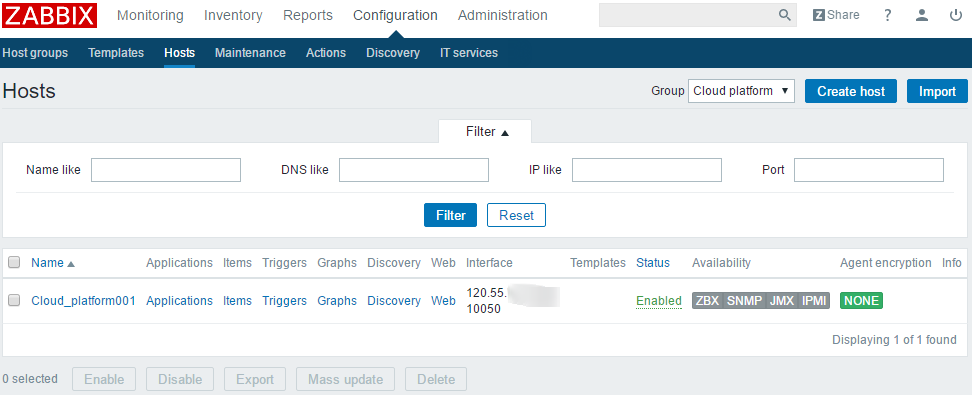Image resolution: width=972 pixels, height=395 pixels.
Task: Go to the IT services submenu
Action: [469, 53]
